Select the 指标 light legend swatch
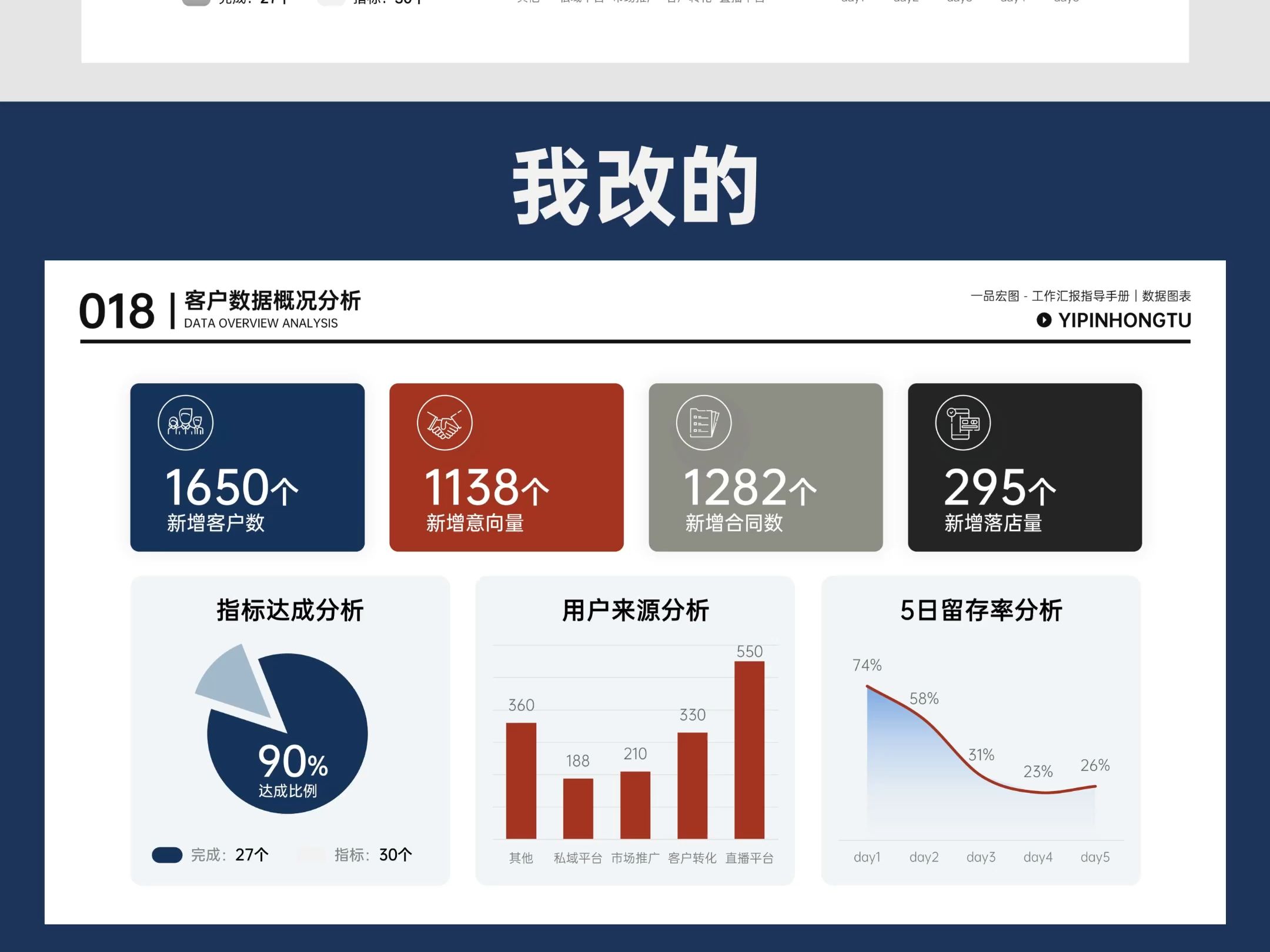This screenshot has height=952, width=1270. [x=312, y=855]
